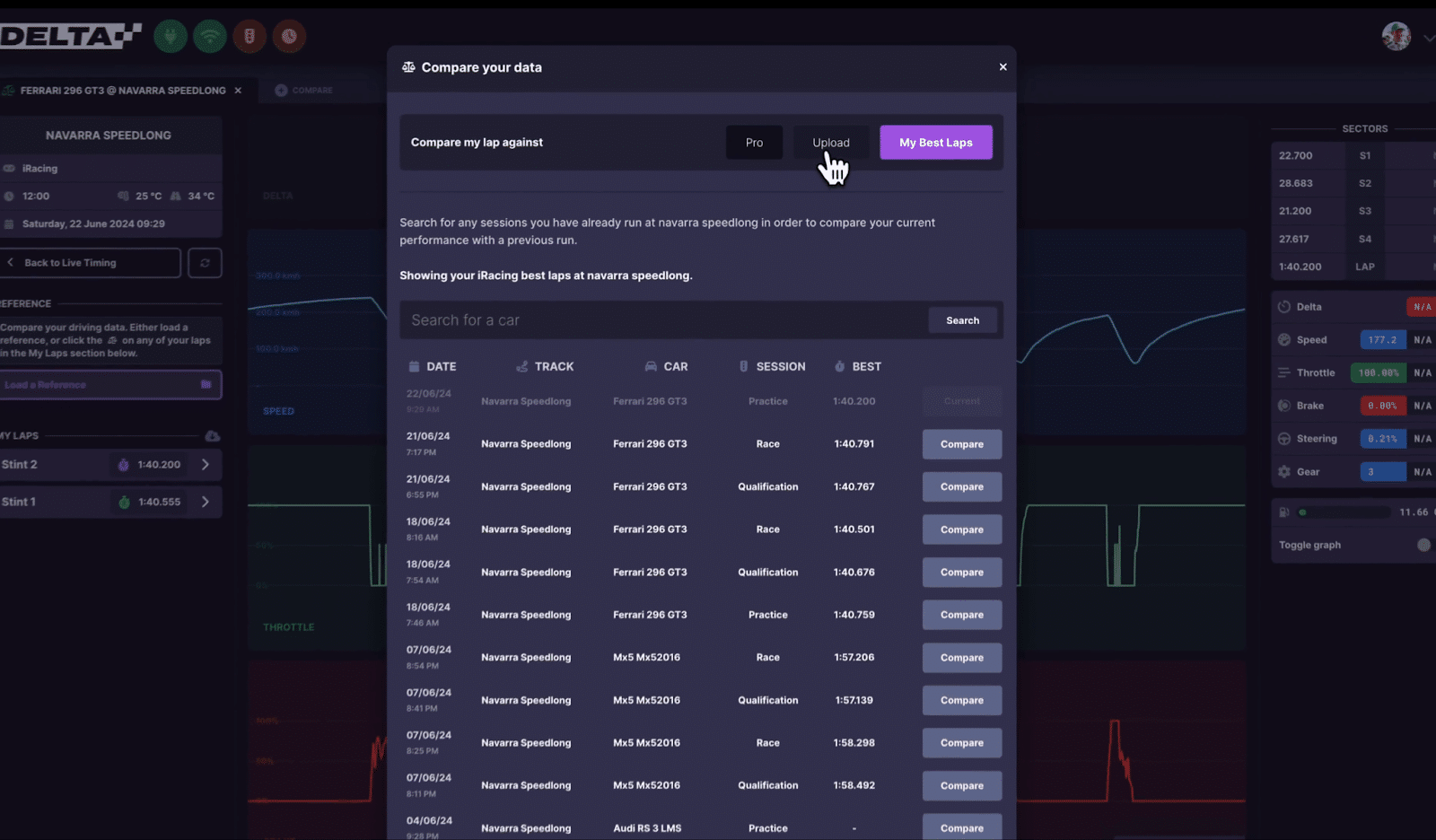Expand Stint 1 chevron
The image size is (1436, 840).
[206, 503]
